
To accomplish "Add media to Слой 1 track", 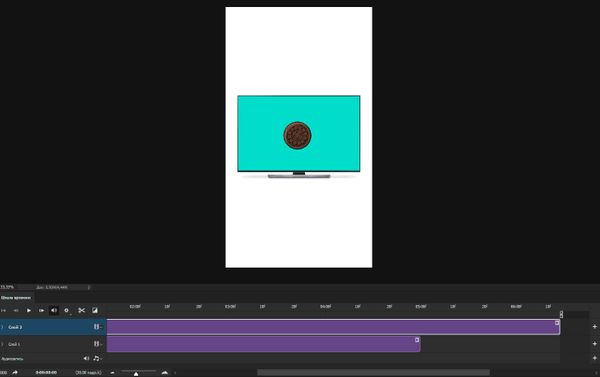I will pos(595,344).
